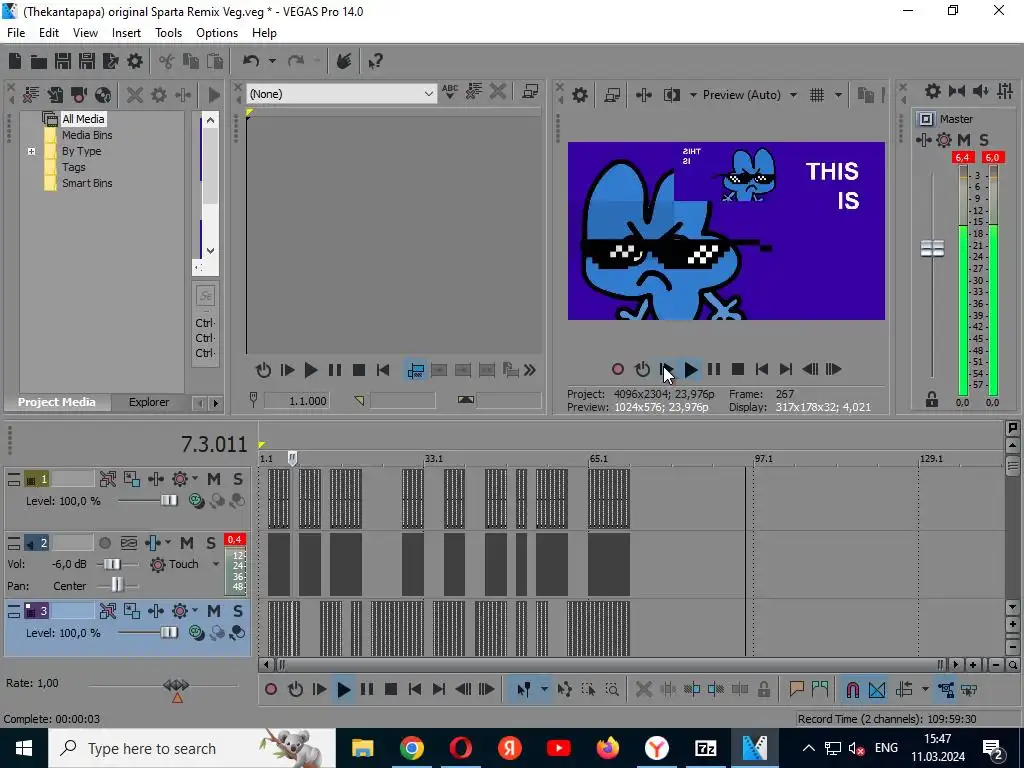Open Undo history dropdown arrow

272,61
